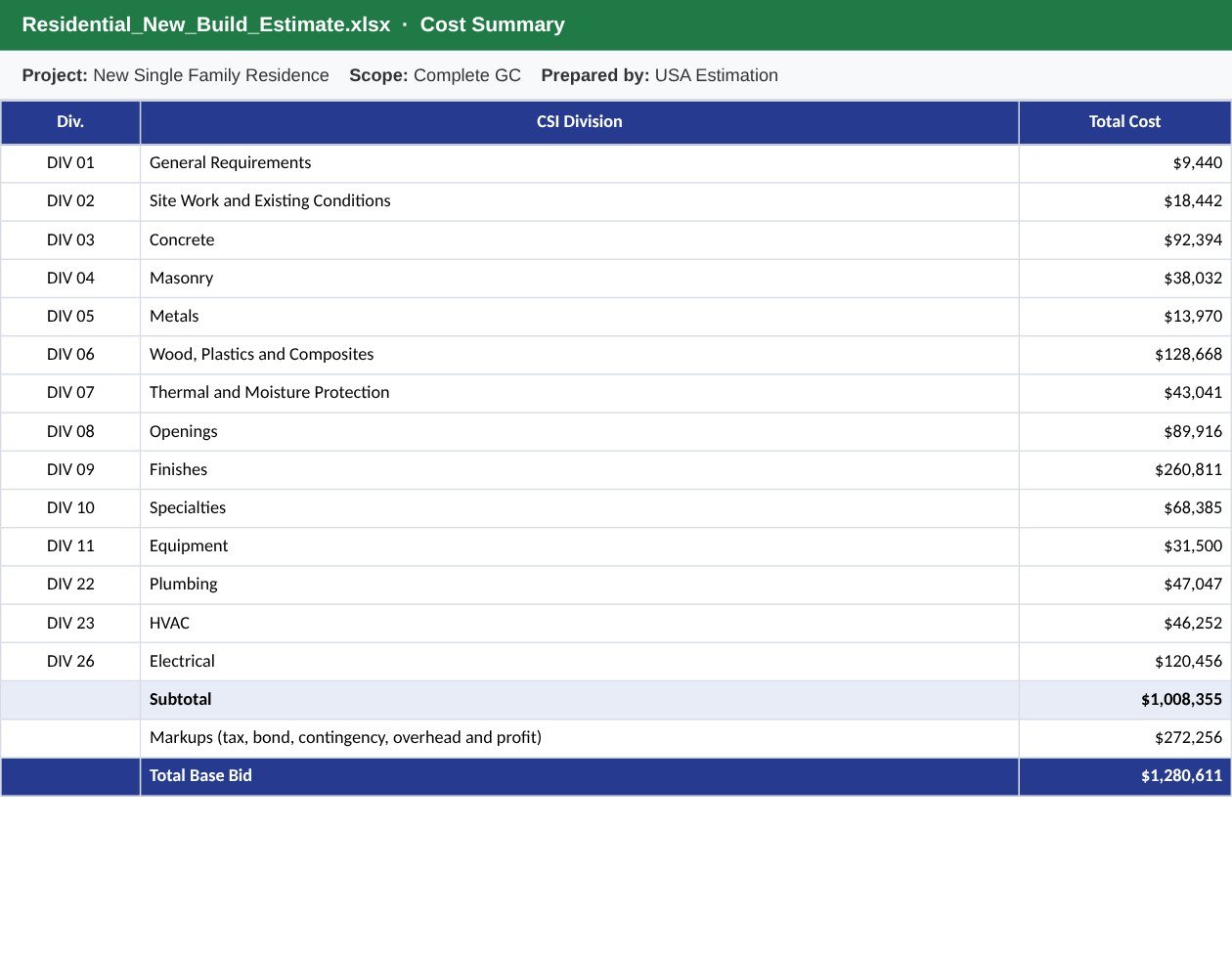Screen dimensions: 1232x958
Task: Select the $13,970 cost cell
Action: 1124,317
